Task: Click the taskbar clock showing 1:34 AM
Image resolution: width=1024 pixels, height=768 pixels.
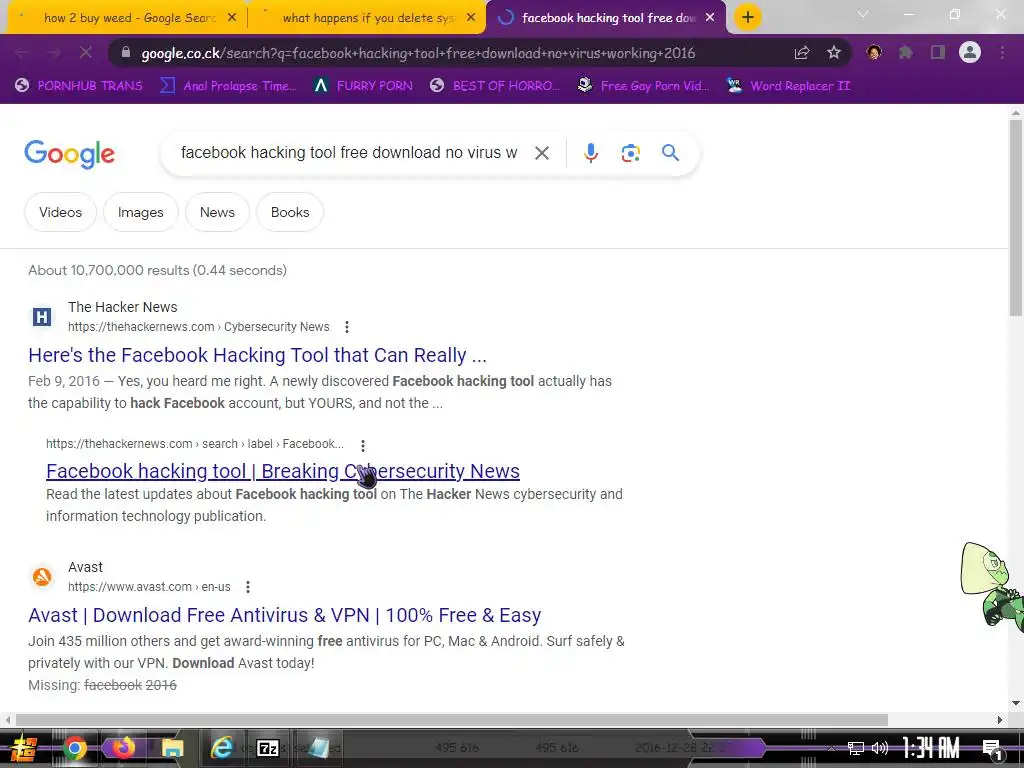Action: click(931, 748)
